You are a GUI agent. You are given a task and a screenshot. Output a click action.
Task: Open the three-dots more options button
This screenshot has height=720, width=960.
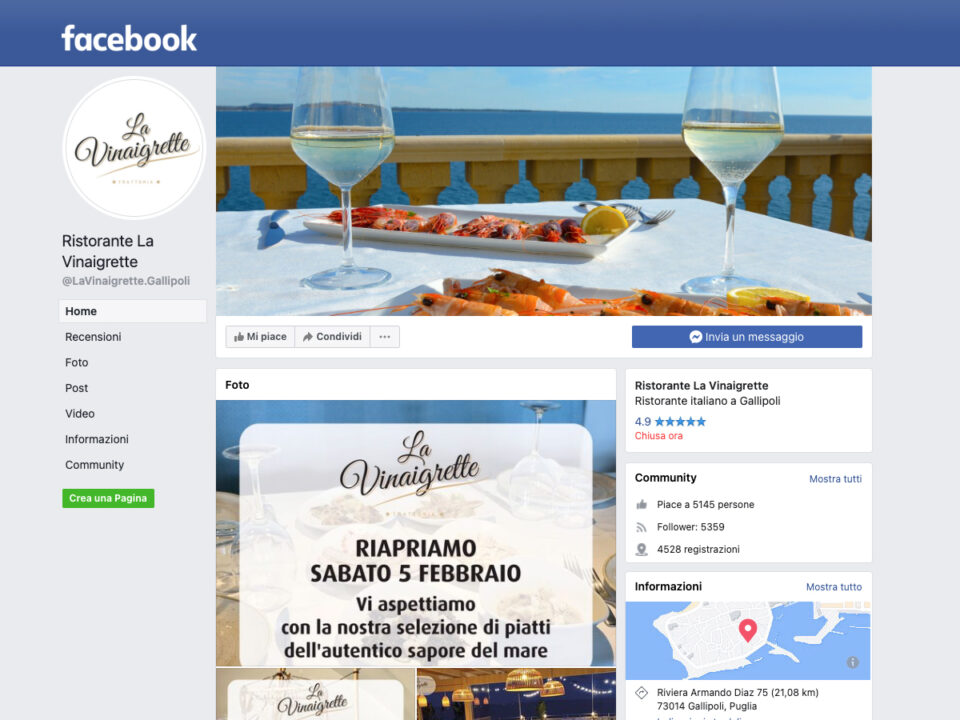click(384, 337)
